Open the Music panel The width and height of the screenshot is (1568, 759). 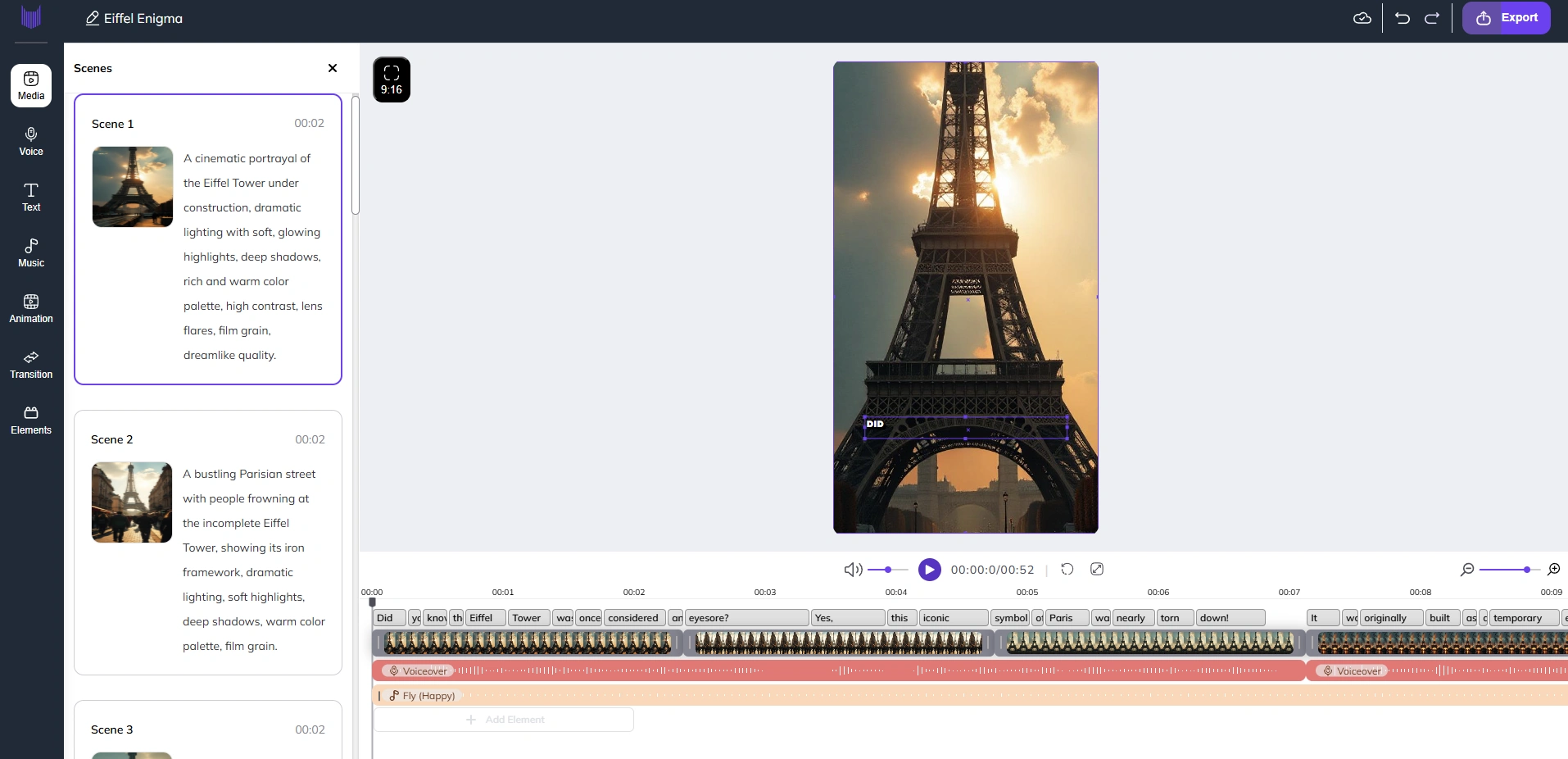[x=31, y=252]
